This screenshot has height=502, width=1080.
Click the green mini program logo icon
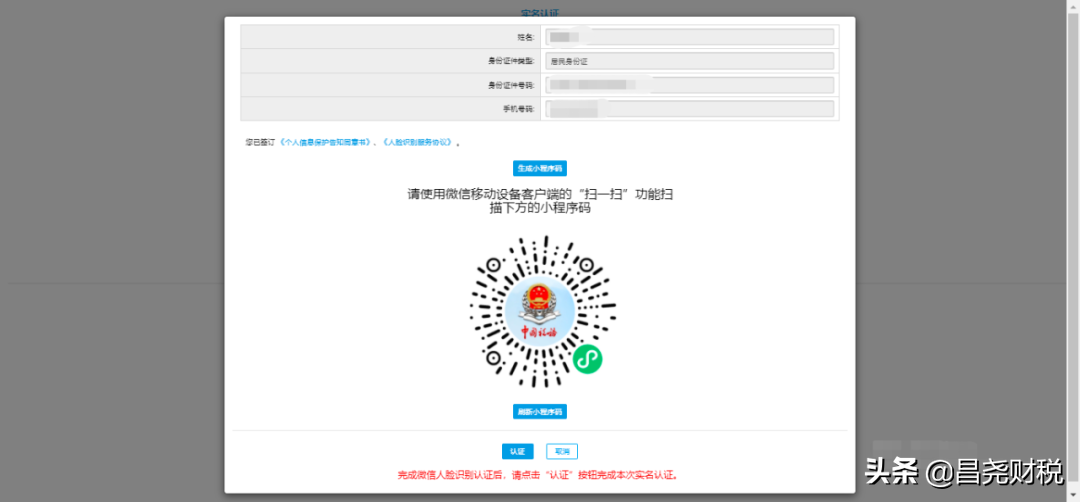coord(587,359)
